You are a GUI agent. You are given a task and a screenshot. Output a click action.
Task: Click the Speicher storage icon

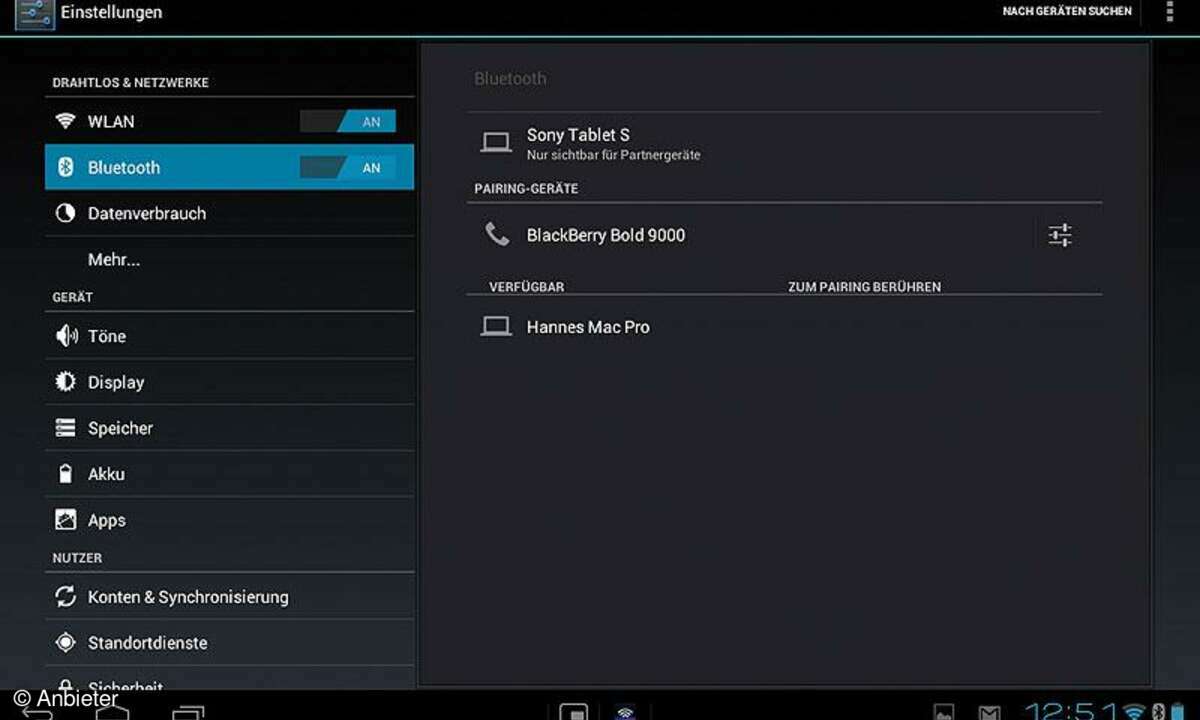tap(66, 428)
